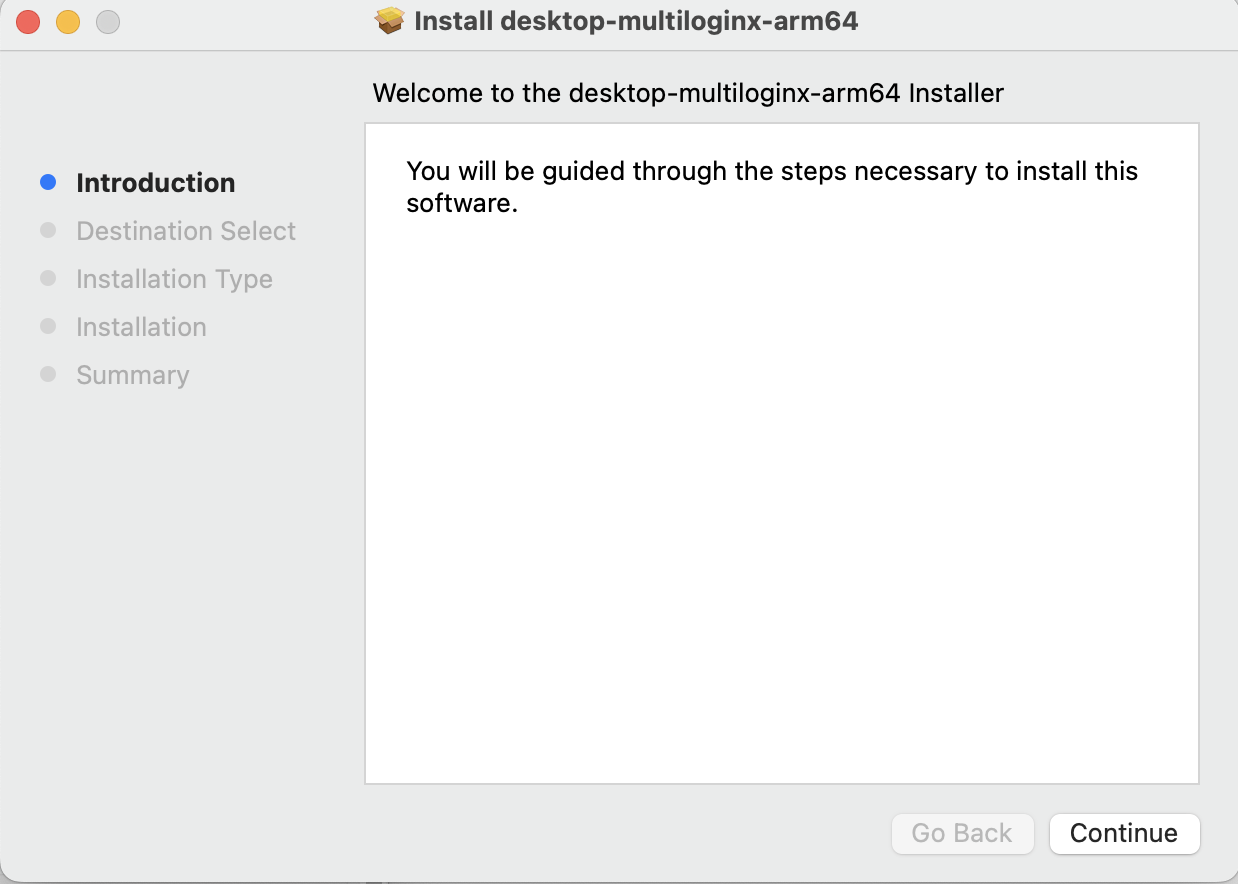This screenshot has width=1238, height=884.
Task: Click the Welcome to the Installer heading
Action: pos(688,93)
